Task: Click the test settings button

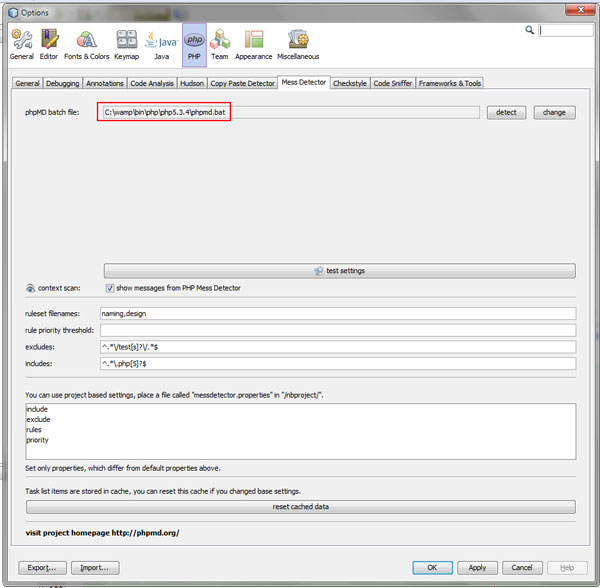Action: tap(339, 271)
